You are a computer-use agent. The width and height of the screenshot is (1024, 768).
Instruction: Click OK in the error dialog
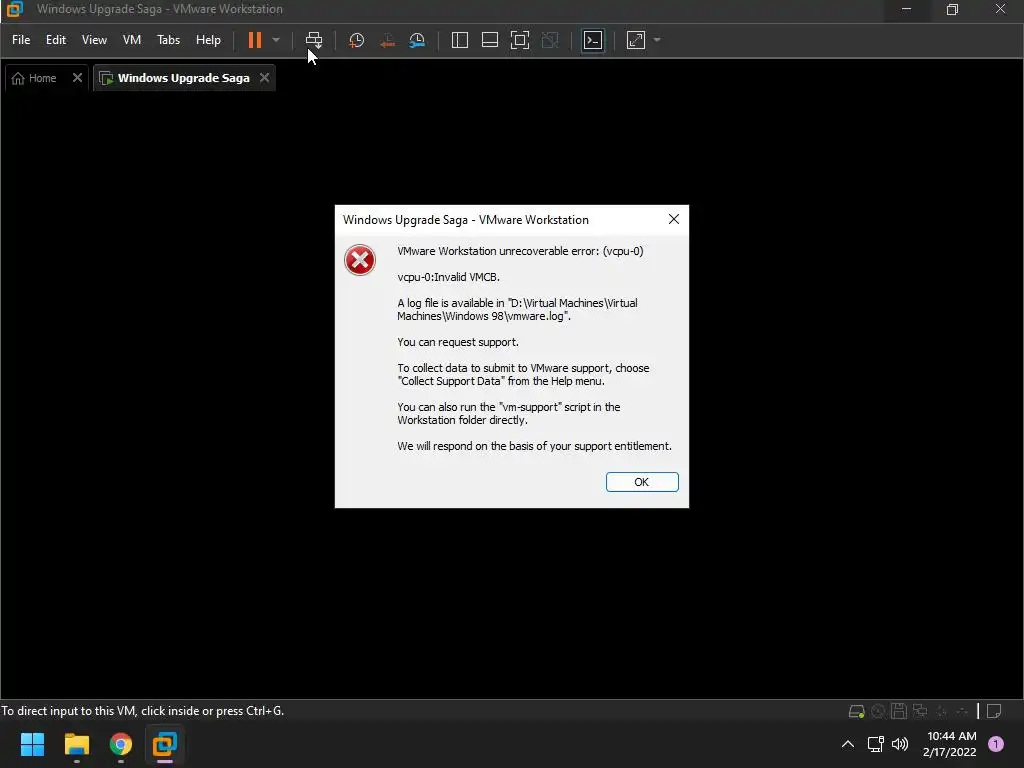[x=642, y=482]
